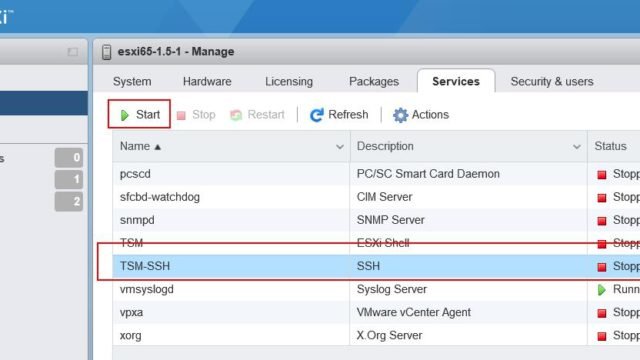Select the vpxa service row
The image size is (640, 360).
click(376, 312)
